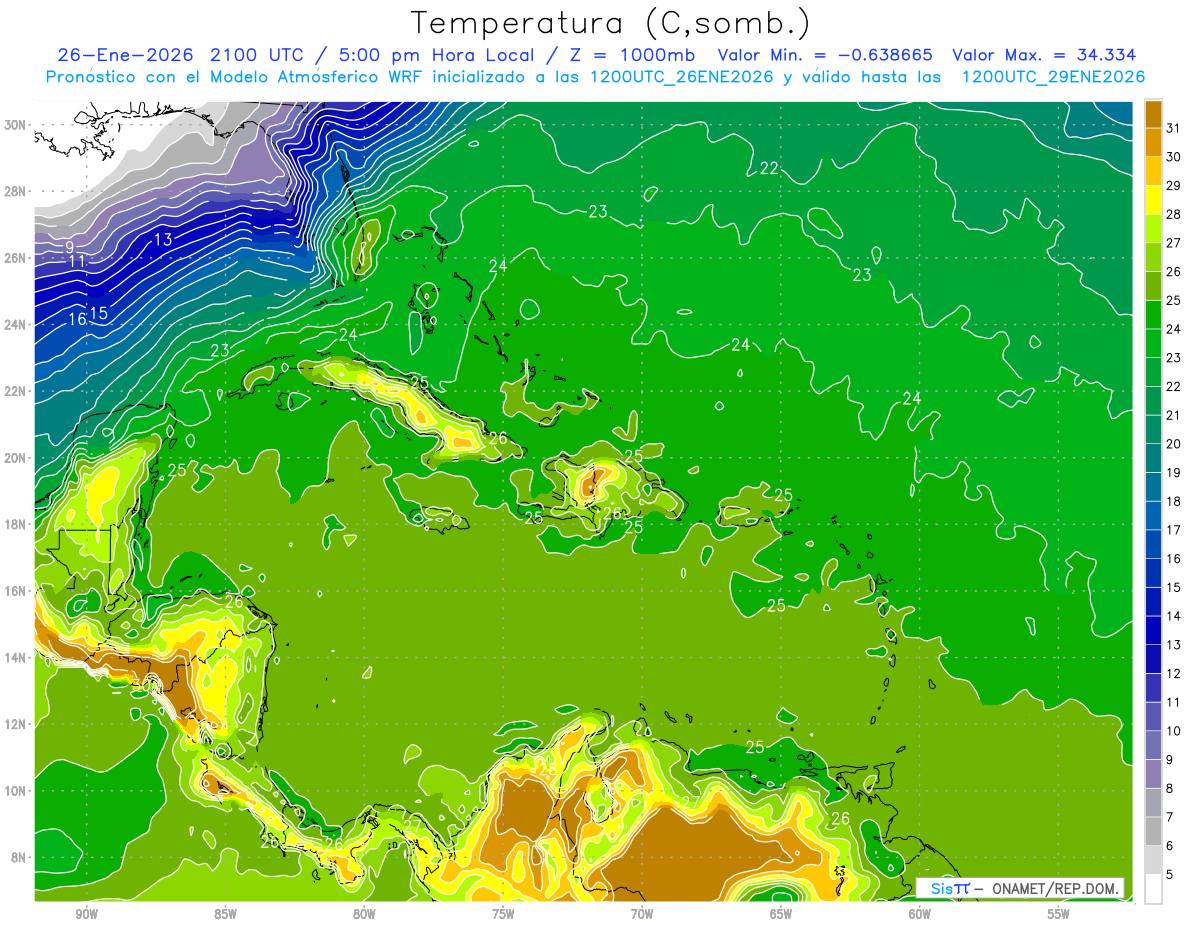Click the valid-until time '1200UTC_29ENE2026'
Viewport: 1200px width, 927px height.
point(1053,77)
